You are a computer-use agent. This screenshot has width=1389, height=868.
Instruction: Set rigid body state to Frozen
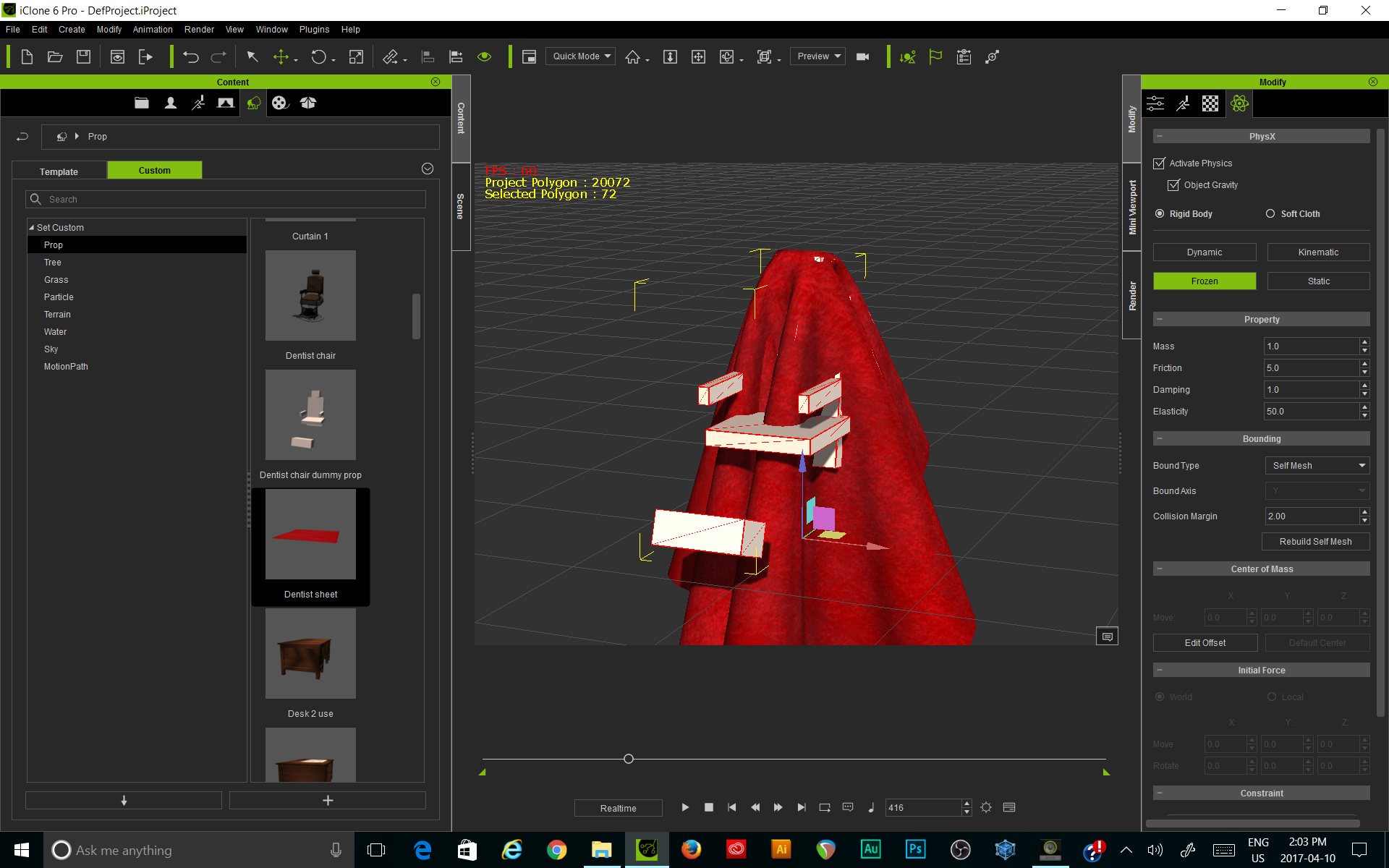pos(1205,281)
